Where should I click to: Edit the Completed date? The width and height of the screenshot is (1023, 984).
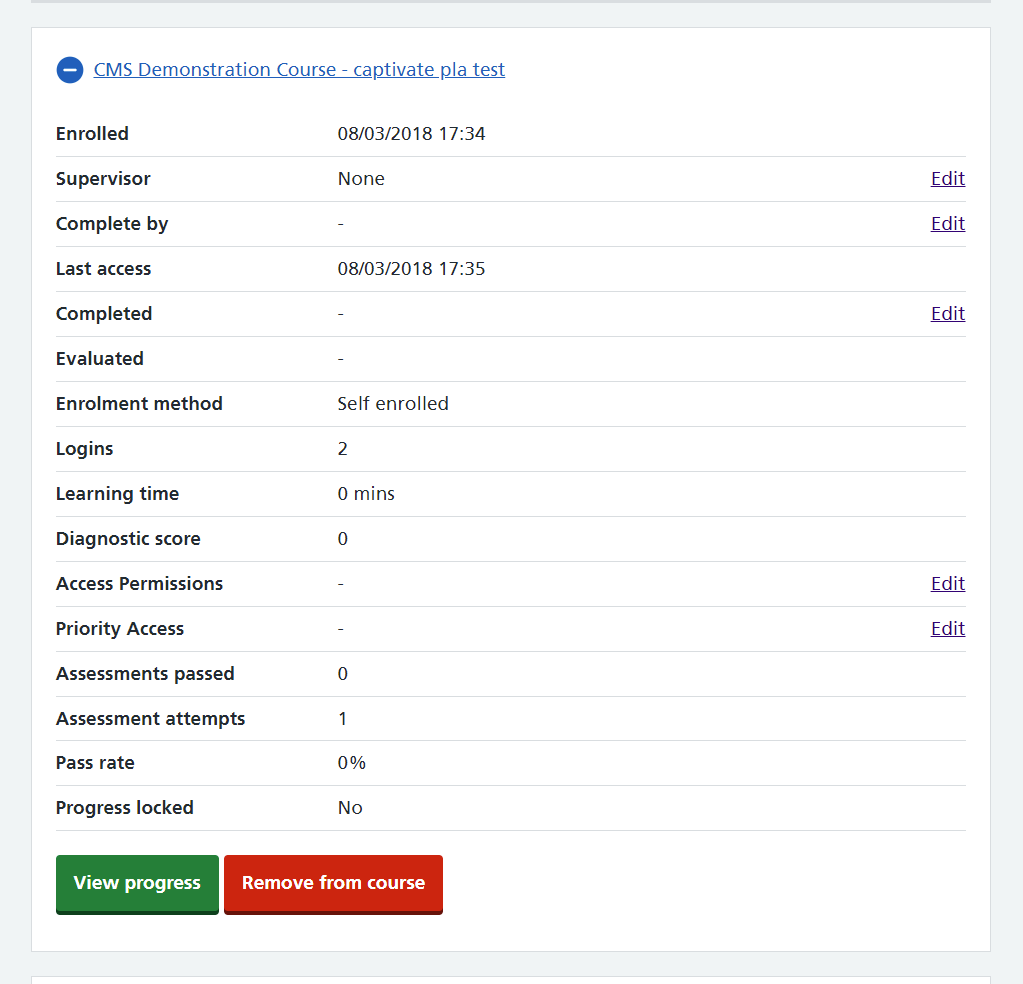[947, 313]
